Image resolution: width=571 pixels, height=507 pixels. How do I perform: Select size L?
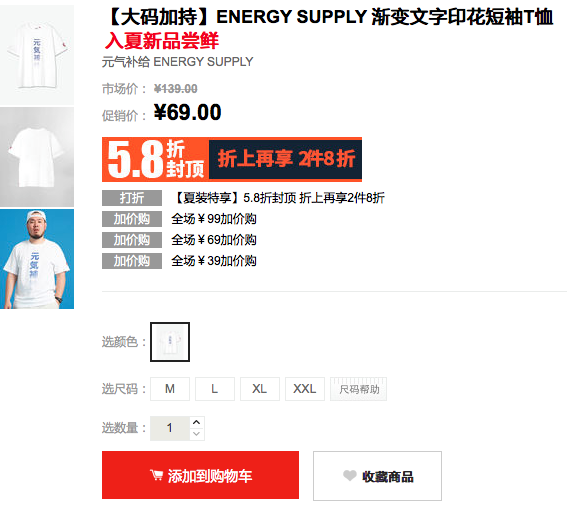click(x=215, y=389)
